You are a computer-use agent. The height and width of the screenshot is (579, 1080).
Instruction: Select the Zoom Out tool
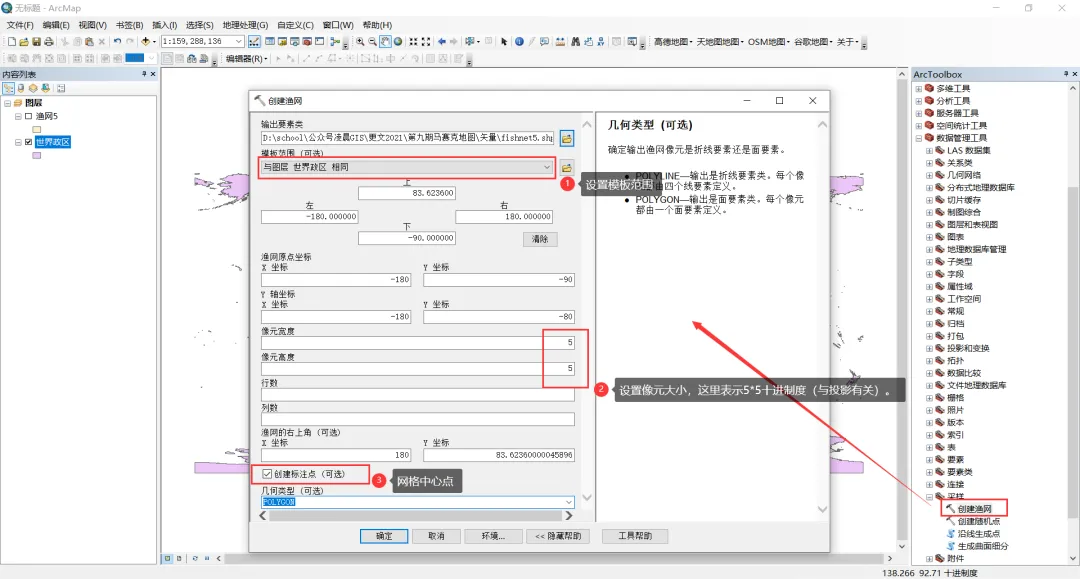pyautogui.click(x=373, y=42)
